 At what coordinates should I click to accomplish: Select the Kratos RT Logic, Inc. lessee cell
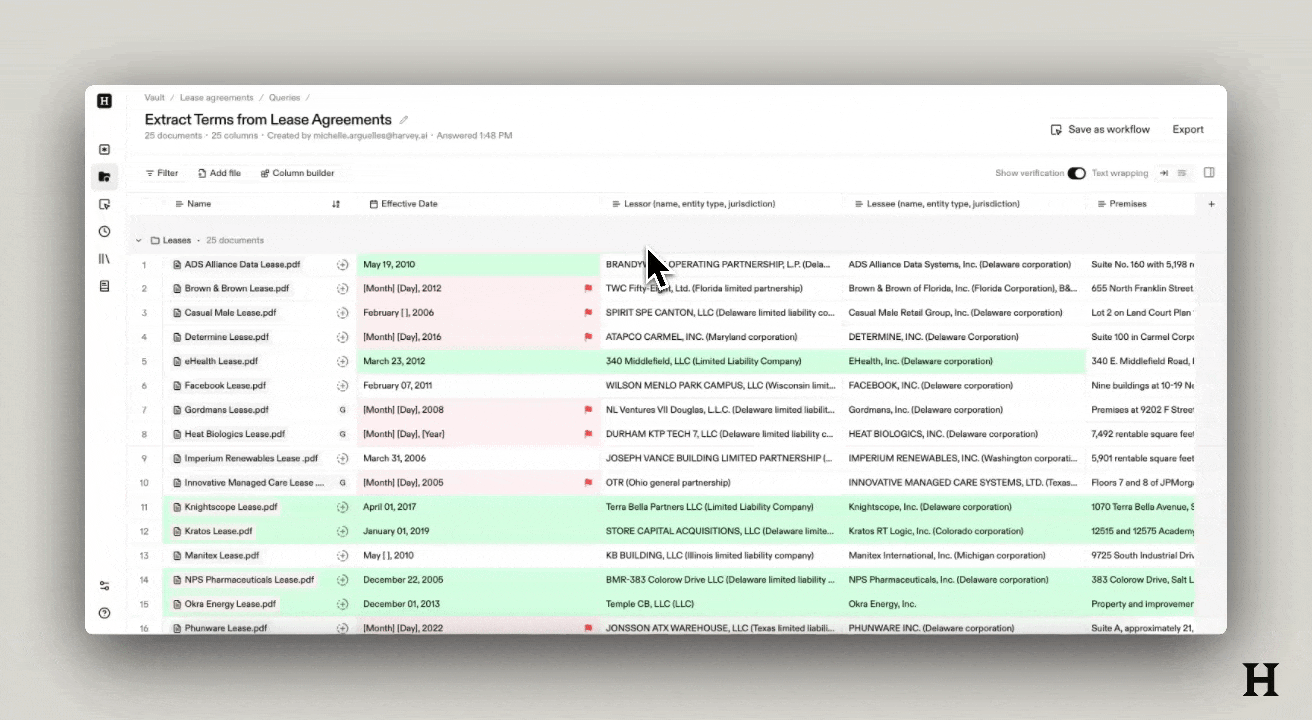click(964, 531)
